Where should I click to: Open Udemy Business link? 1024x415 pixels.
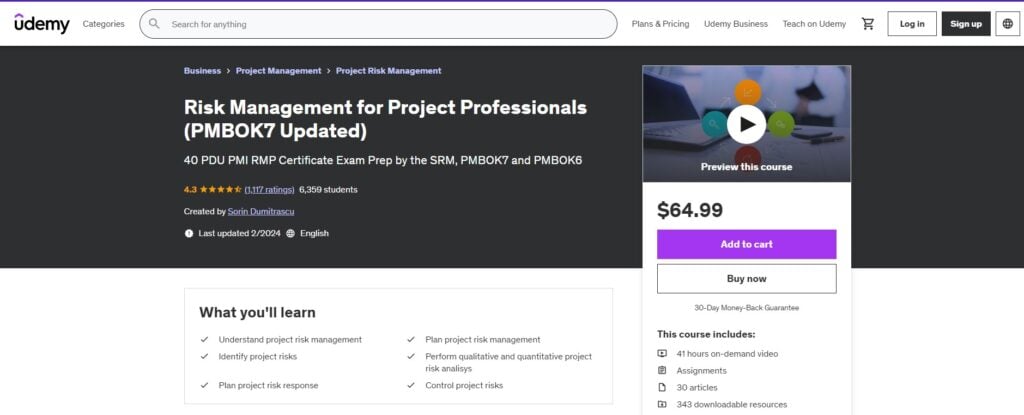click(x=736, y=24)
